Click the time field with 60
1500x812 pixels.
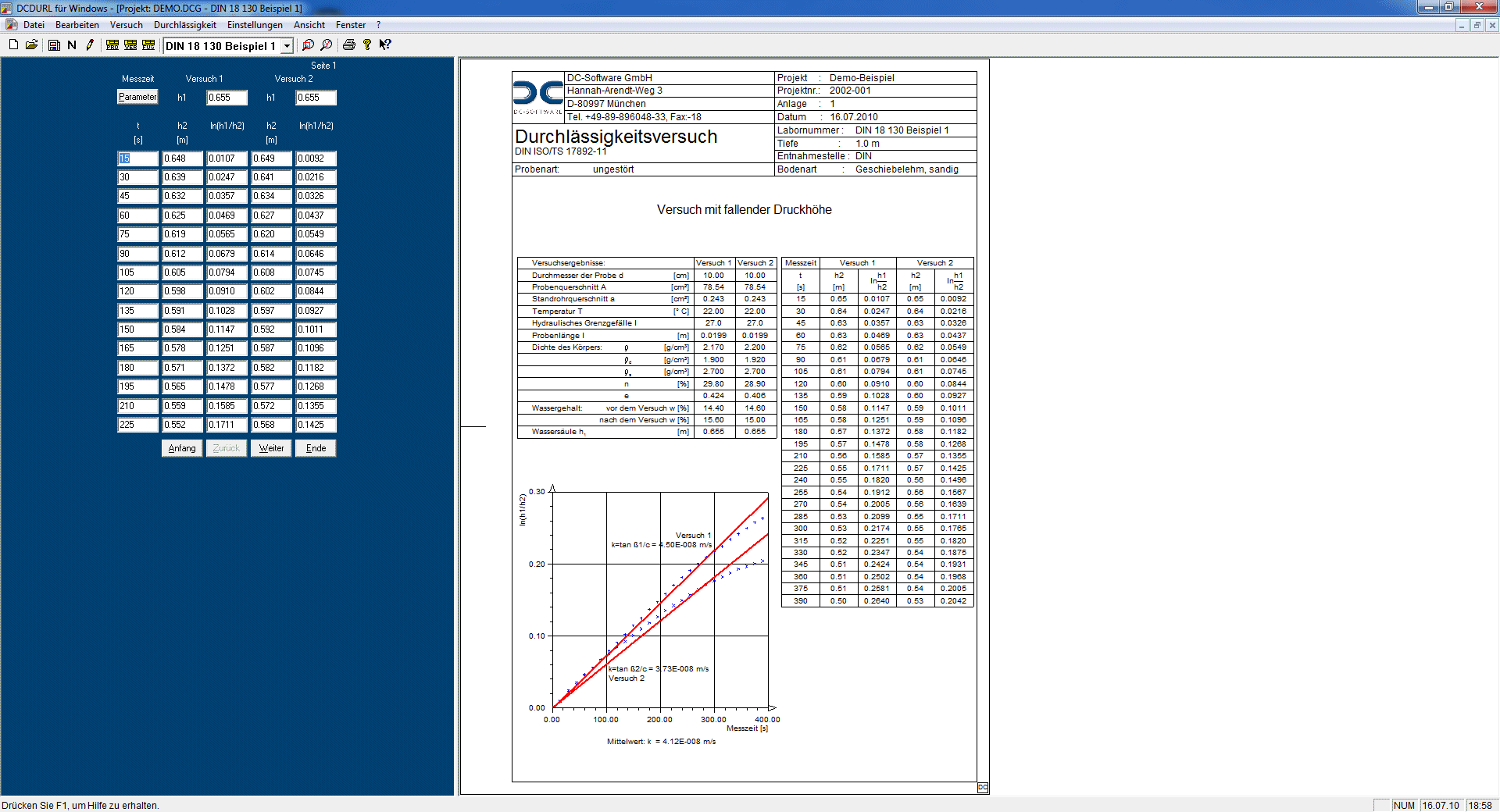(x=137, y=215)
